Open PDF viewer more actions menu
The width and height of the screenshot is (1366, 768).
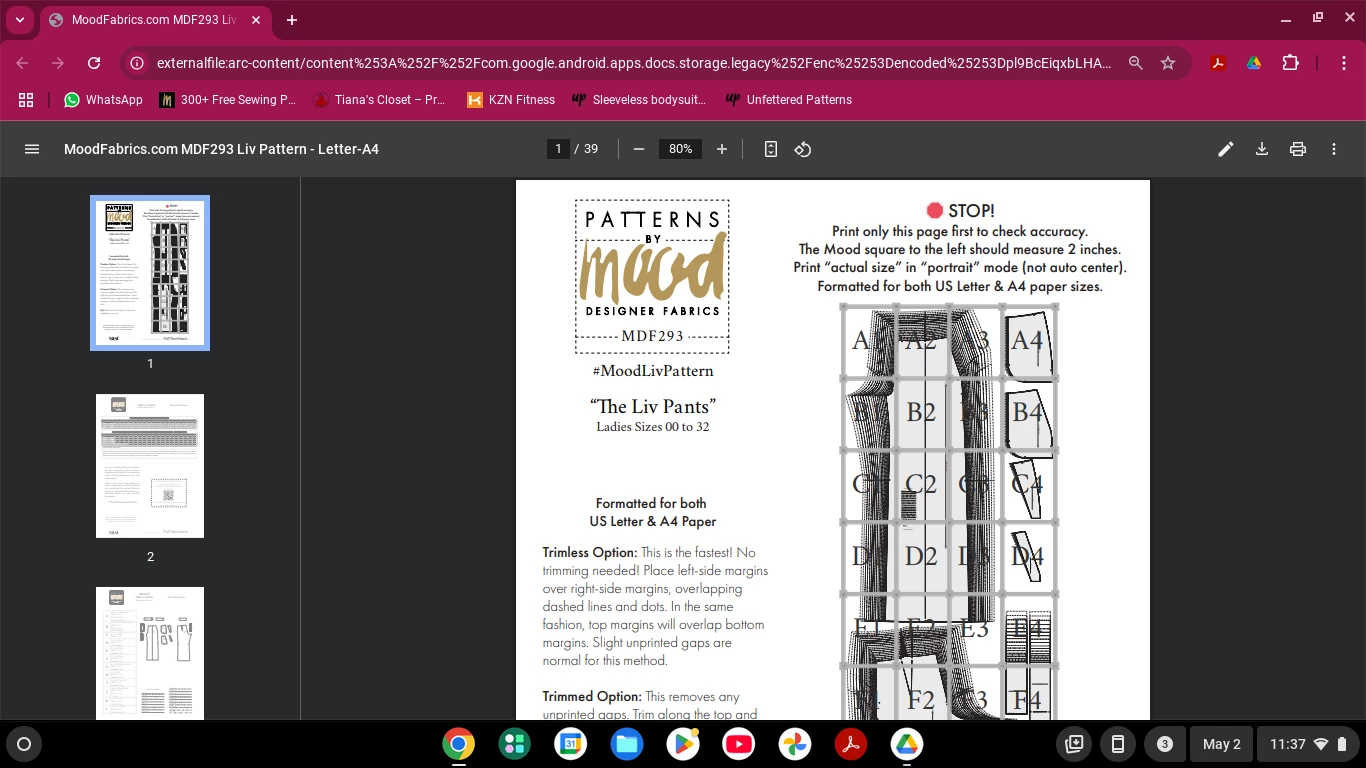tap(1334, 149)
